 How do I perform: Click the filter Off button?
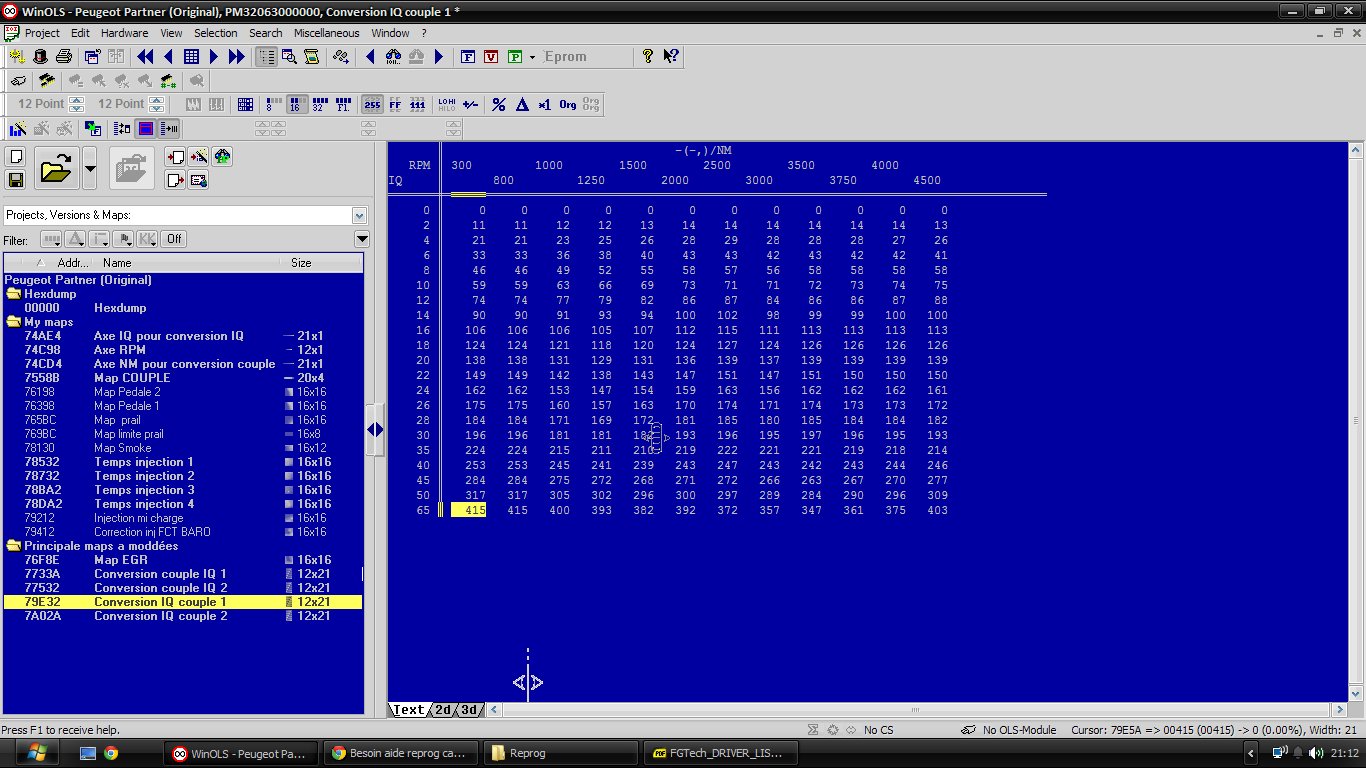tap(174, 239)
